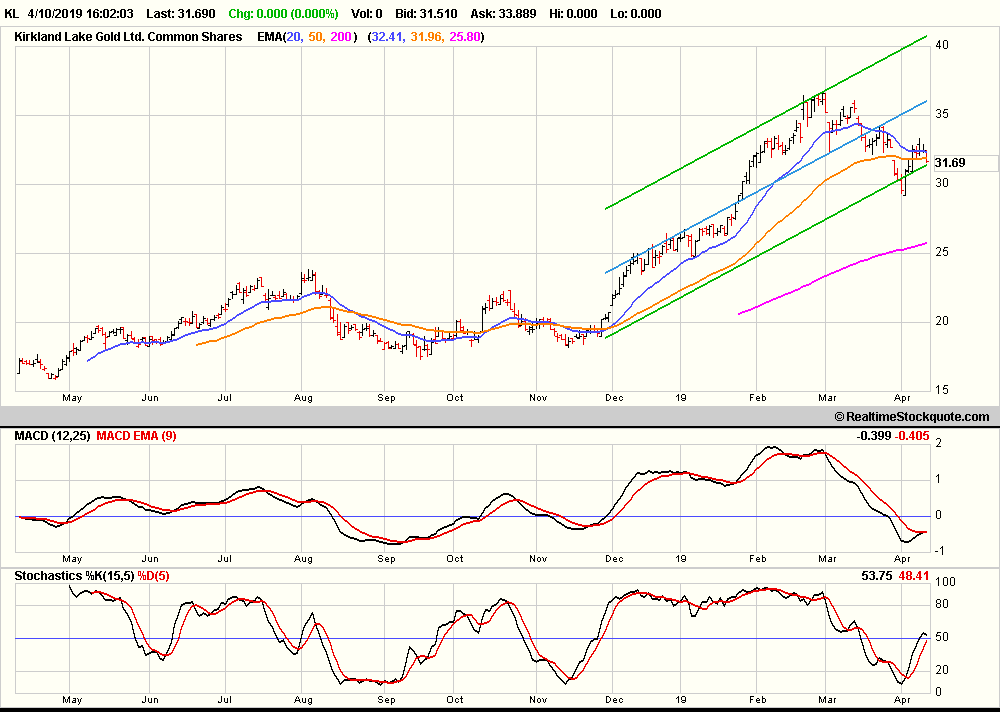The image size is (1000, 712).
Task: Select the Bid: 31.510 value
Action: click(x=426, y=13)
